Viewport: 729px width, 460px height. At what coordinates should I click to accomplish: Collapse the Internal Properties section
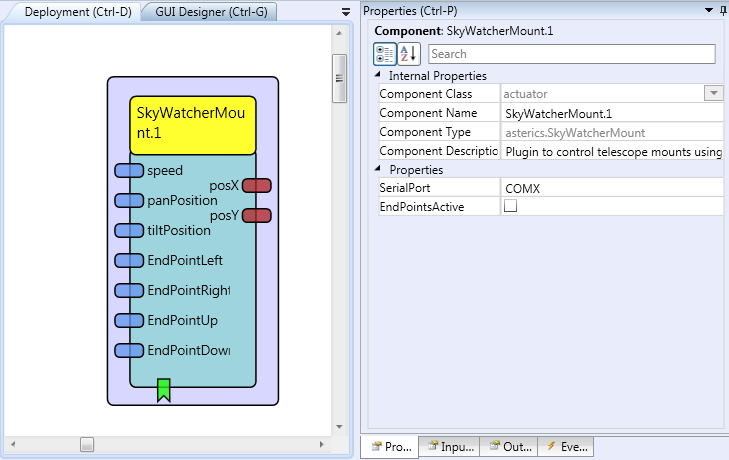pos(378,75)
